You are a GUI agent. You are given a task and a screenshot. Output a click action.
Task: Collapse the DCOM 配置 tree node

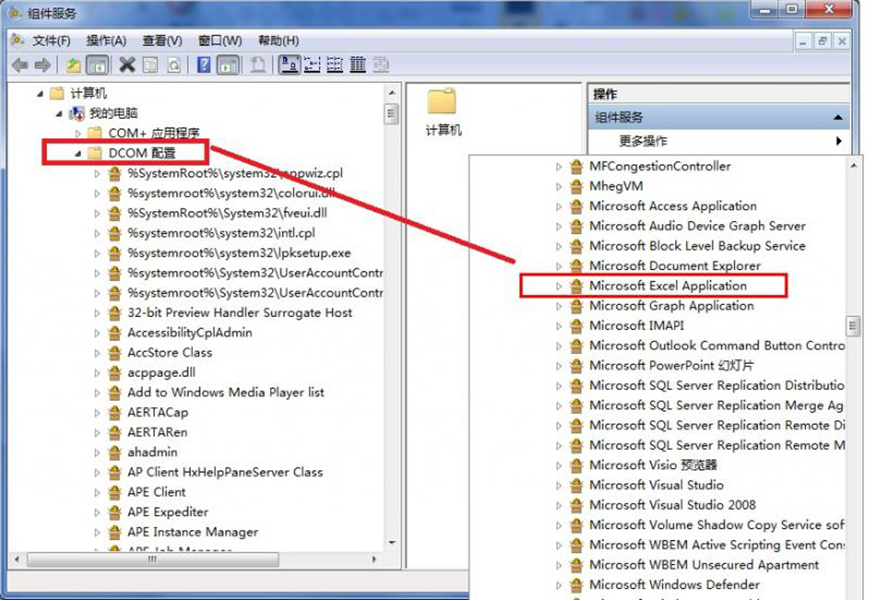click(x=78, y=153)
